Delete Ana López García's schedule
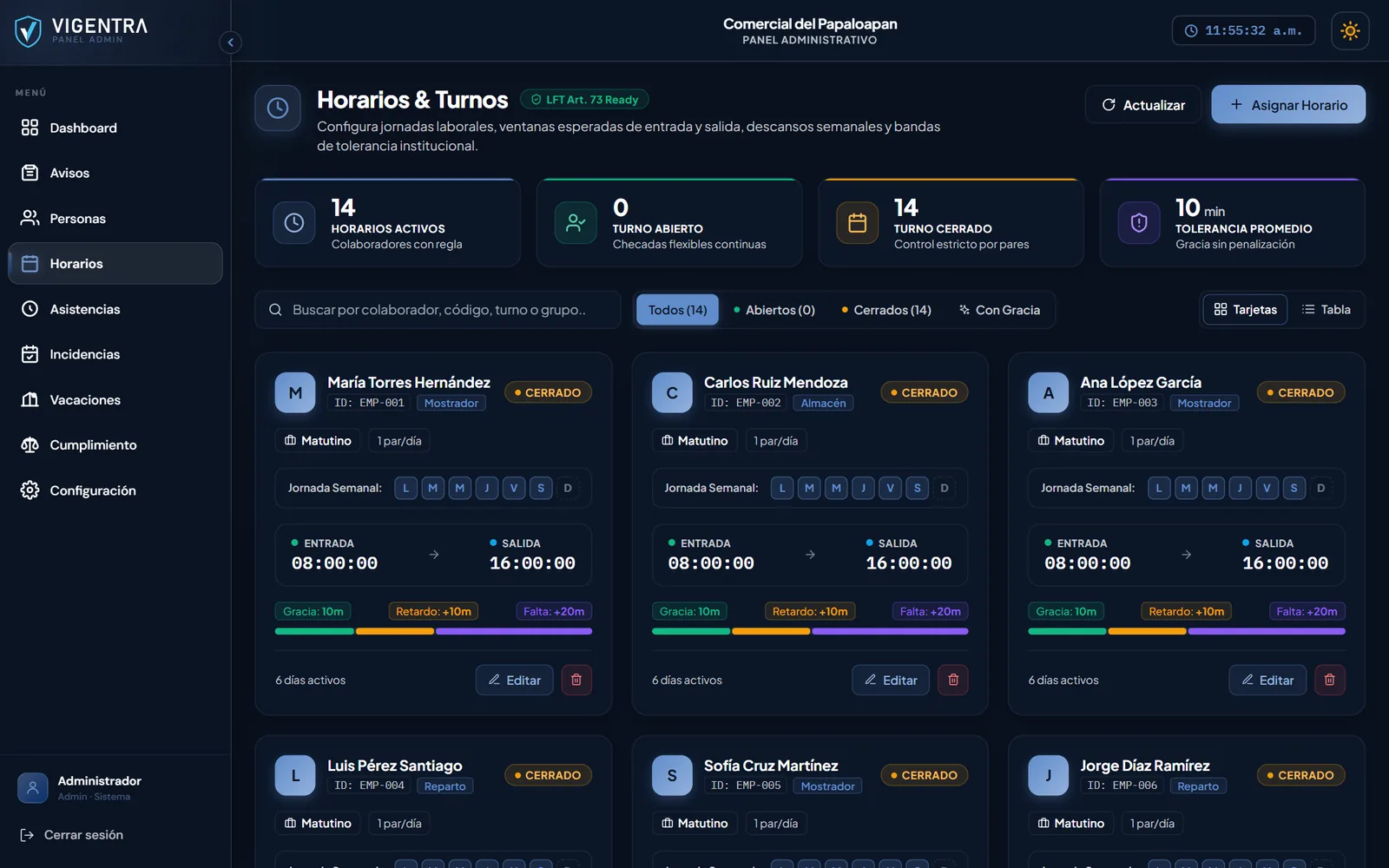The height and width of the screenshot is (868, 1389). [x=1330, y=681]
